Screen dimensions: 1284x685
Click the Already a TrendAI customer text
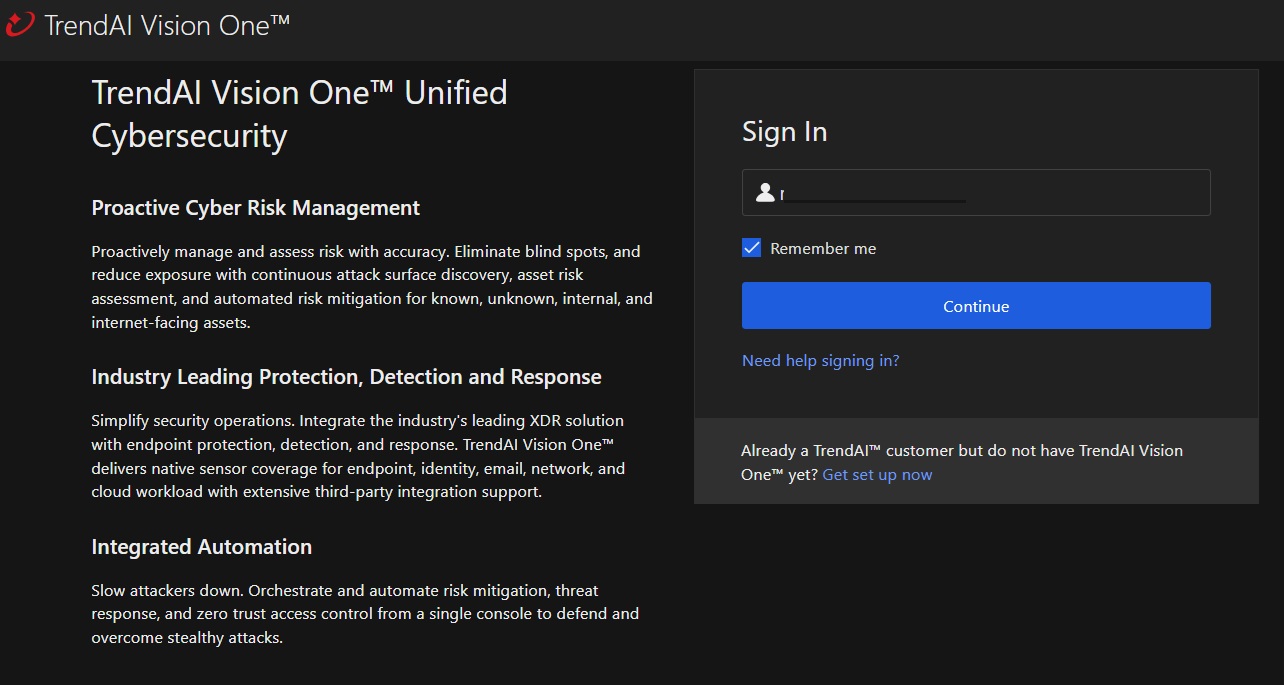[x=962, y=463]
